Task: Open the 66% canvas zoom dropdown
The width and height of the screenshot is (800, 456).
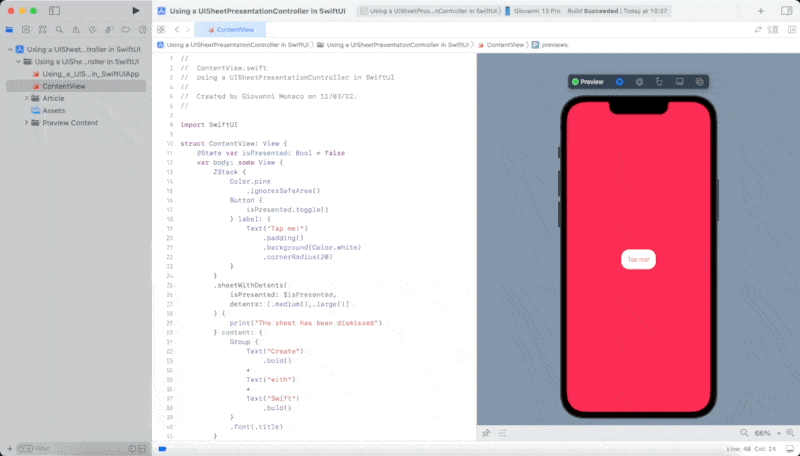Action: point(766,433)
